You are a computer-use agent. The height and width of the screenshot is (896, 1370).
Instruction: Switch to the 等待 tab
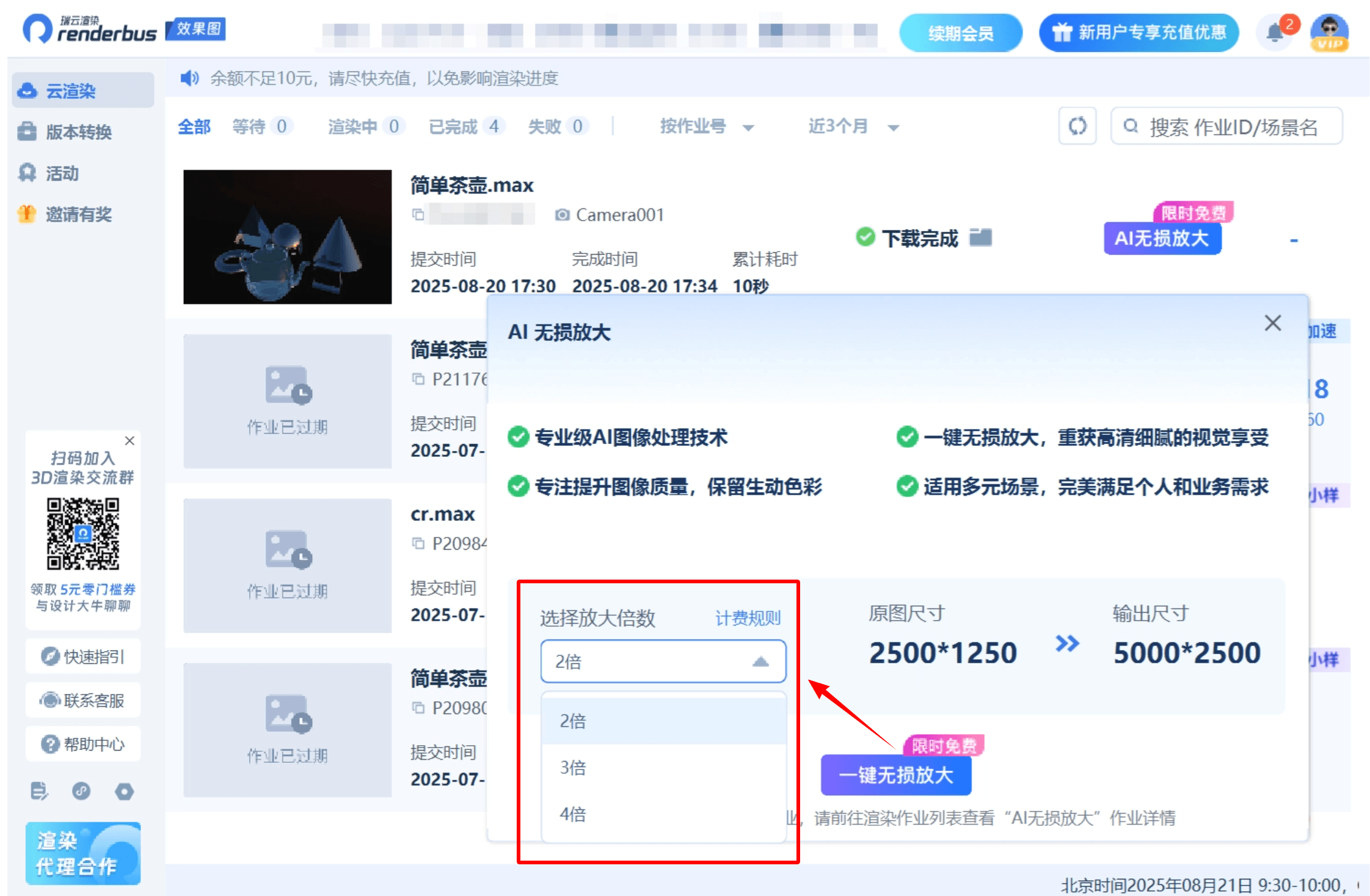[x=261, y=126]
